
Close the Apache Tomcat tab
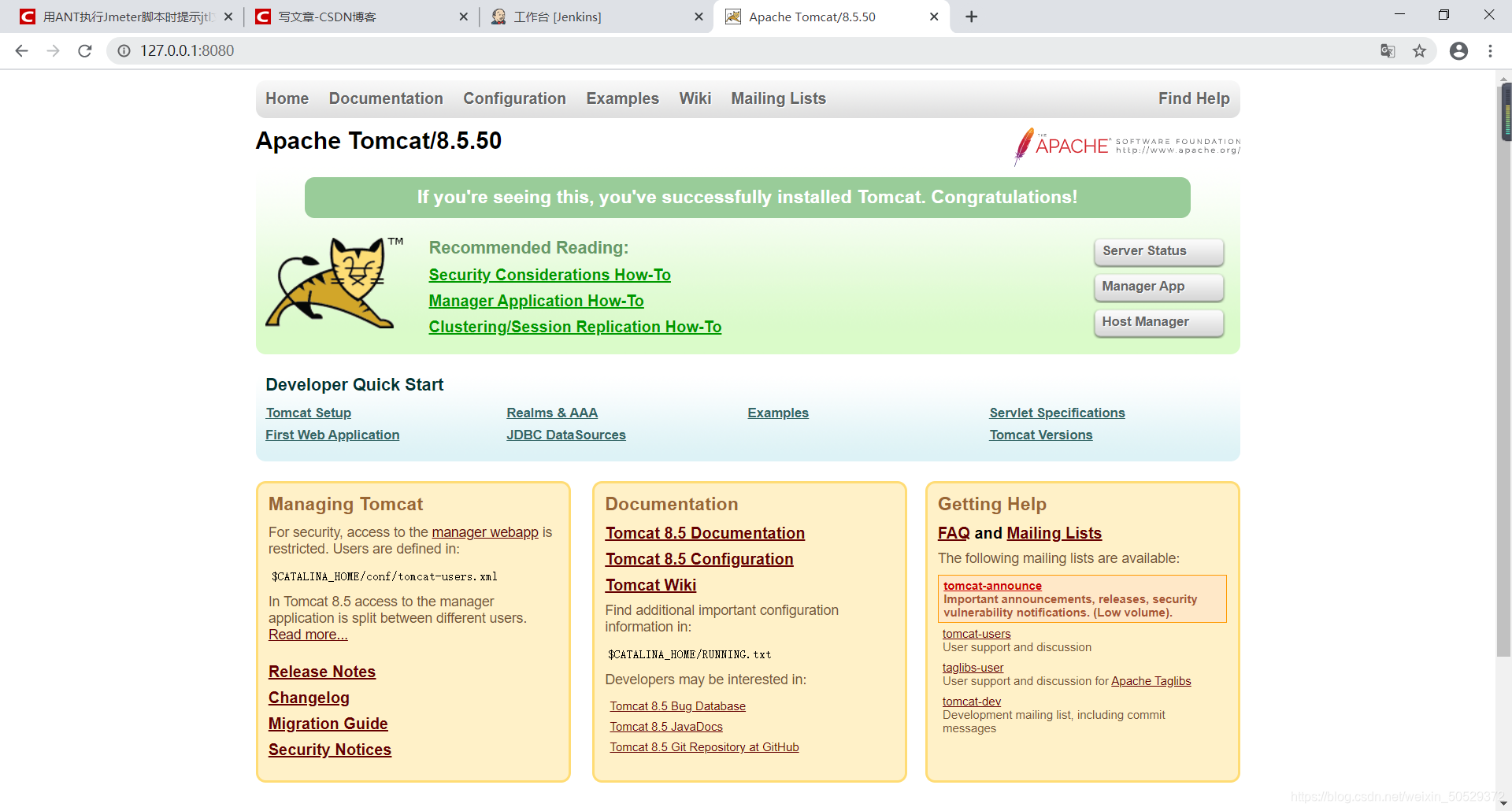click(934, 17)
